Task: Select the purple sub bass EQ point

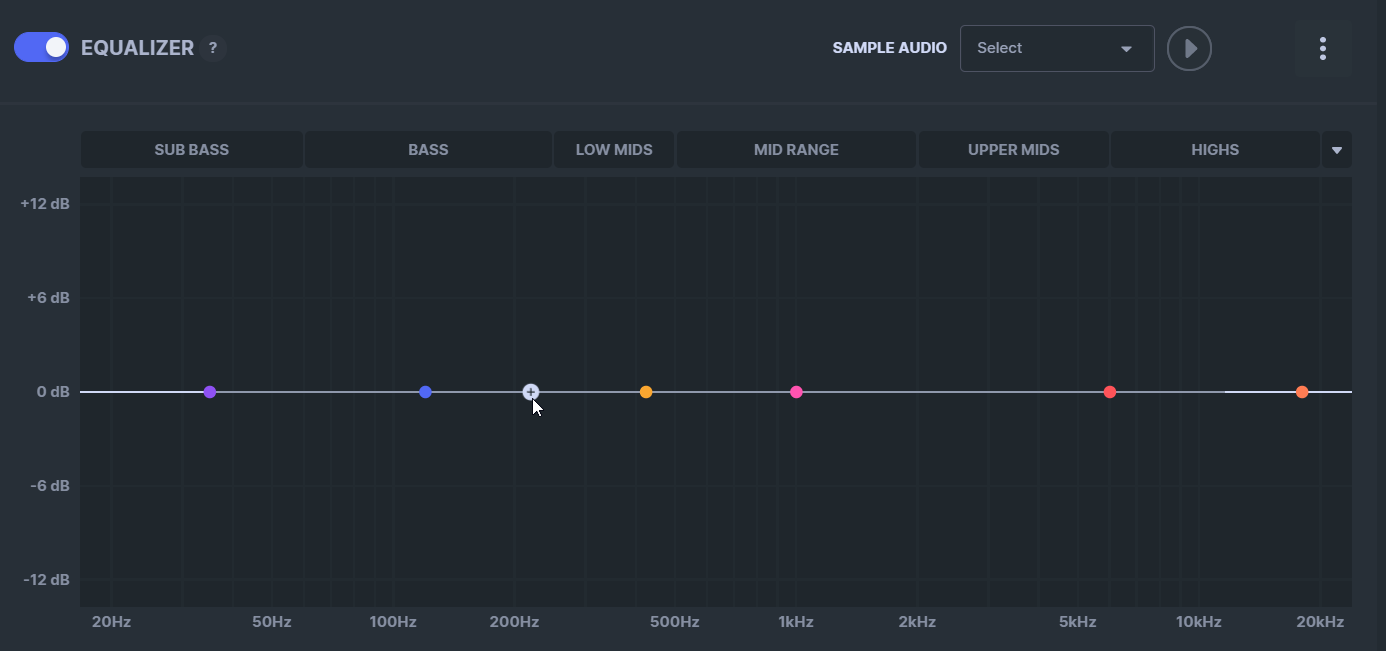Action: pos(210,392)
